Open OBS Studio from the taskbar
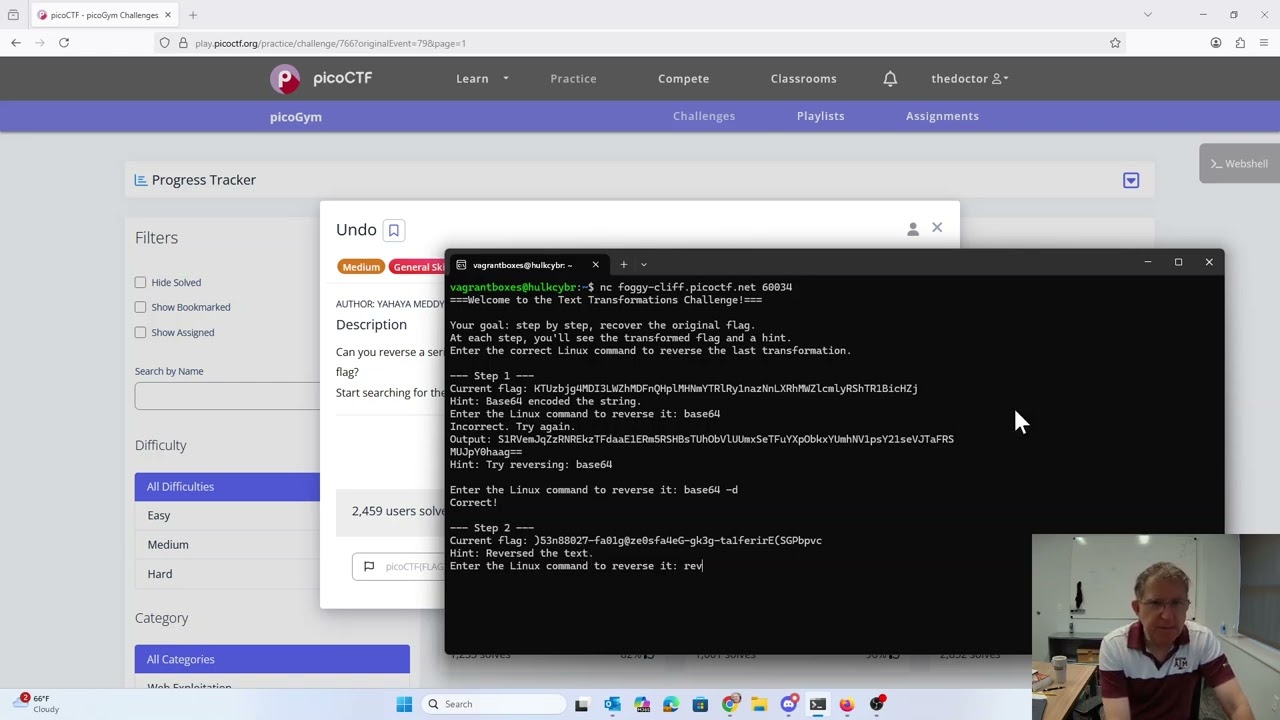The height and width of the screenshot is (720, 1280). (x=877, y=704)
